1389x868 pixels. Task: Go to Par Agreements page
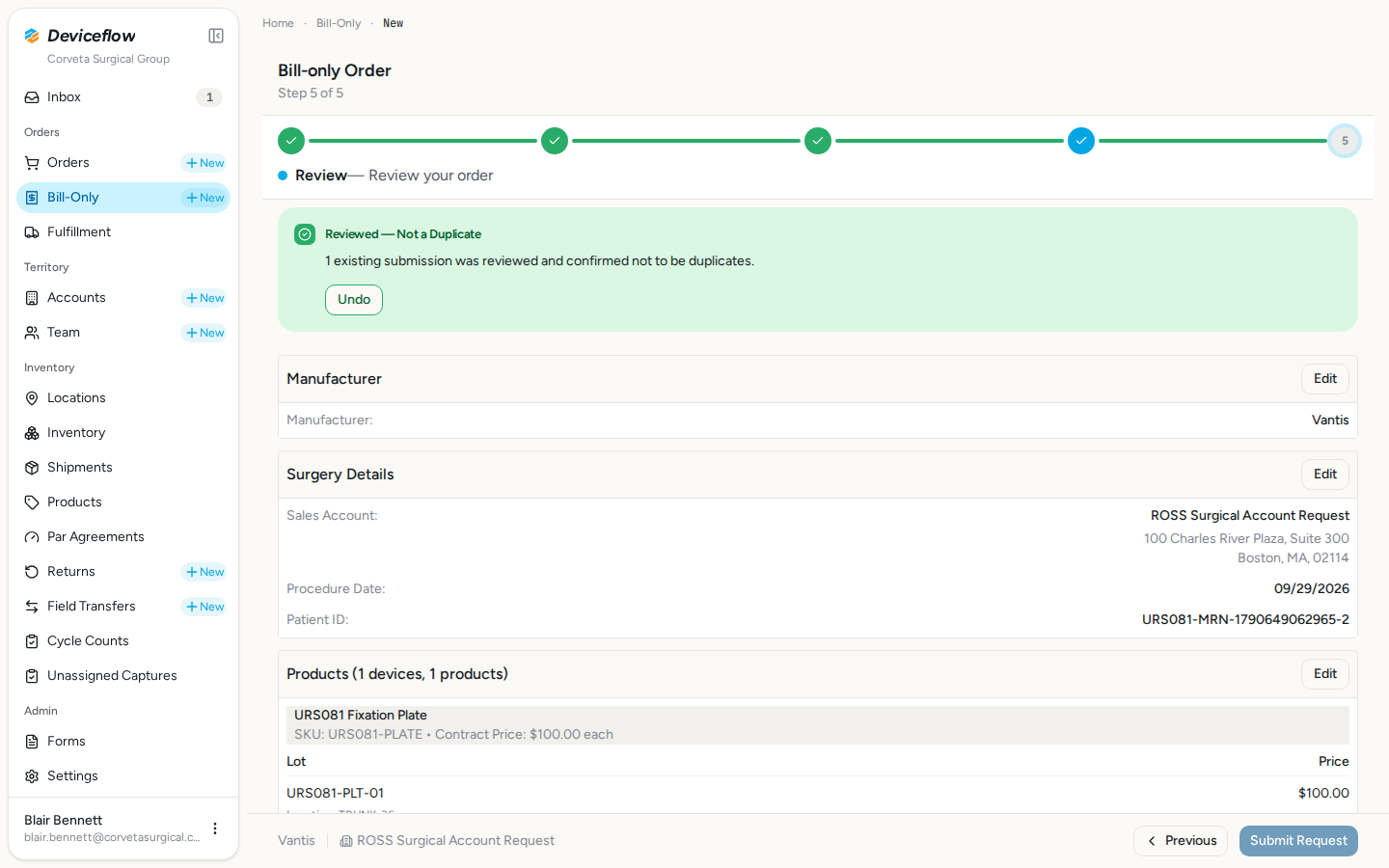coord(123,537)
